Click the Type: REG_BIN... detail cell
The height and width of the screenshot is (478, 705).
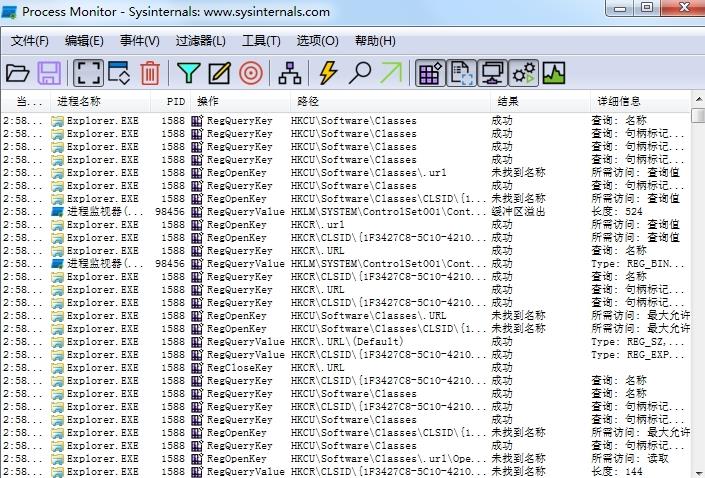click(638, 264)
